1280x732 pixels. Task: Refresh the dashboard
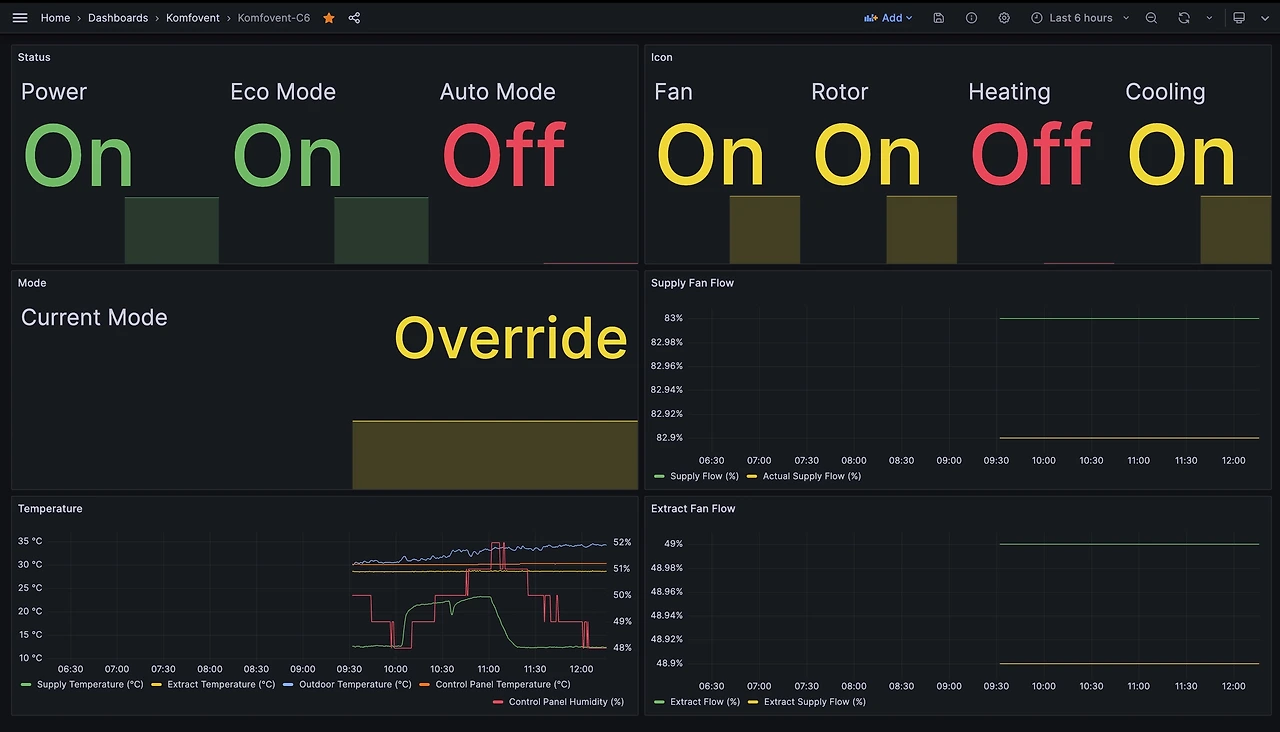(x=1184, y=18)
